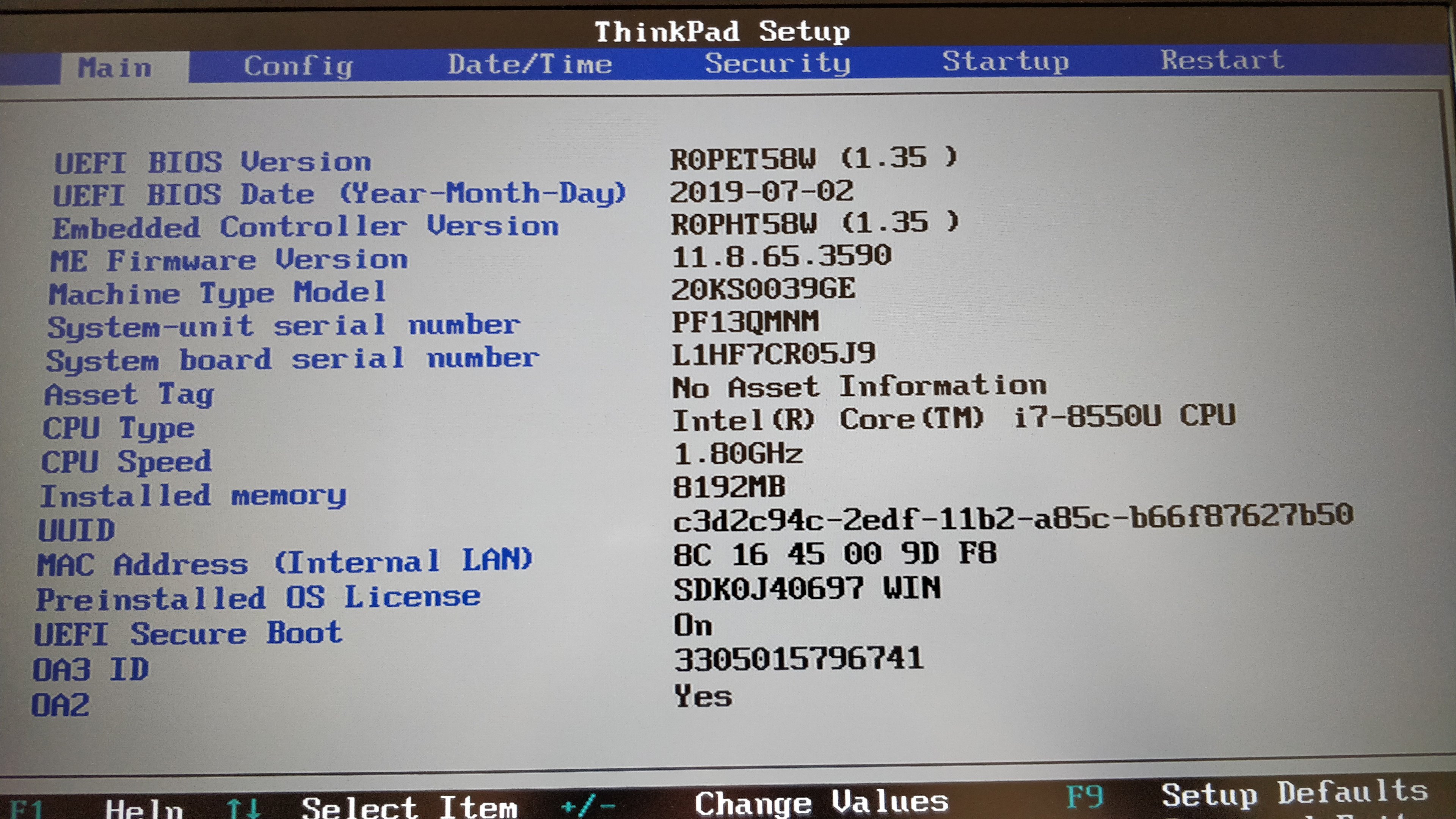Open the Restart tab

pyautogui.click(x=1222, y=60)
